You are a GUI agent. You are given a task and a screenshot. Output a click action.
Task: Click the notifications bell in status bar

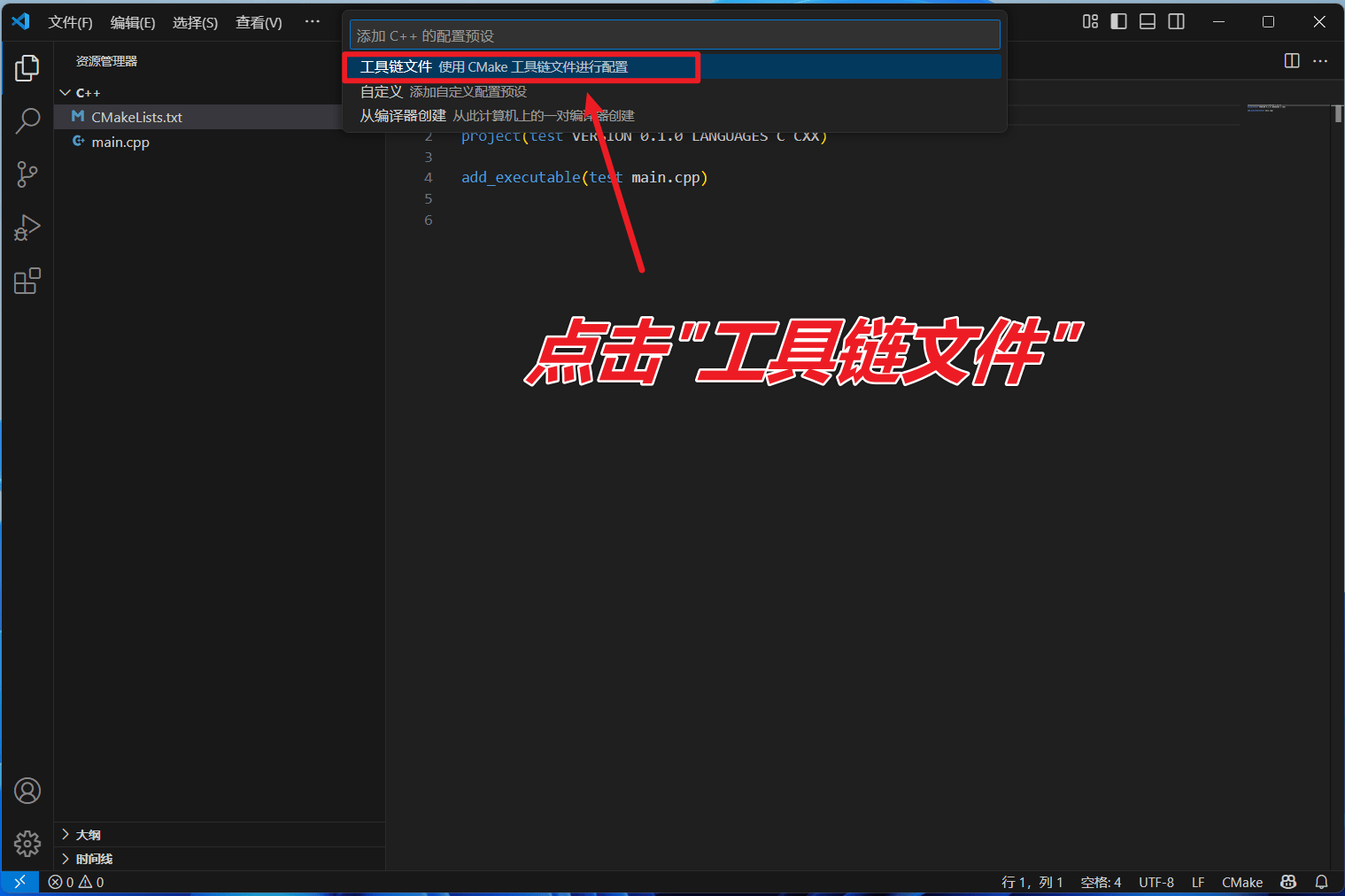pos(1321,882)
